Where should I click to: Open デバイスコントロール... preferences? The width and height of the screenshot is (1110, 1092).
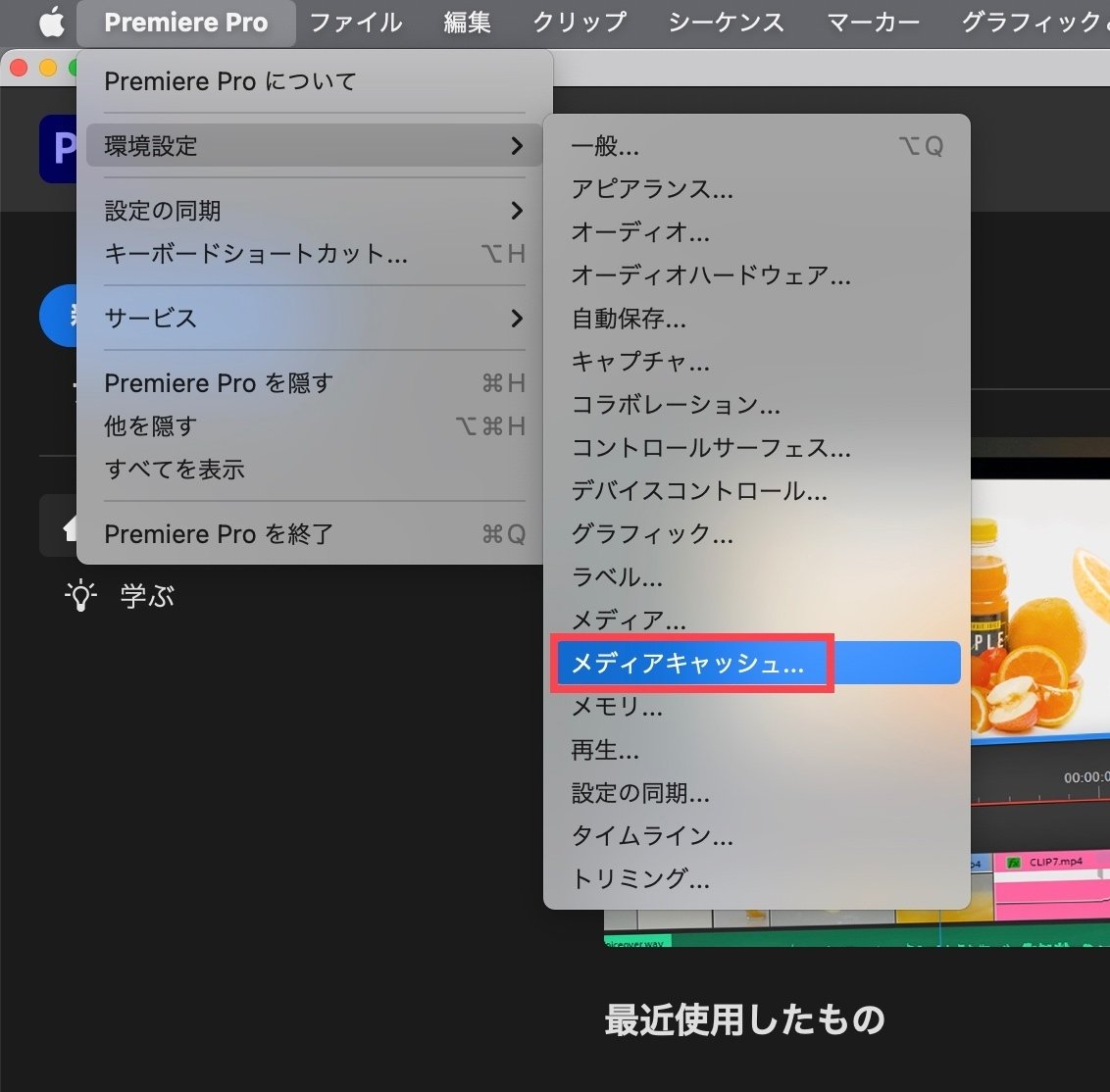pyautogui.click(x=756, y=490)
